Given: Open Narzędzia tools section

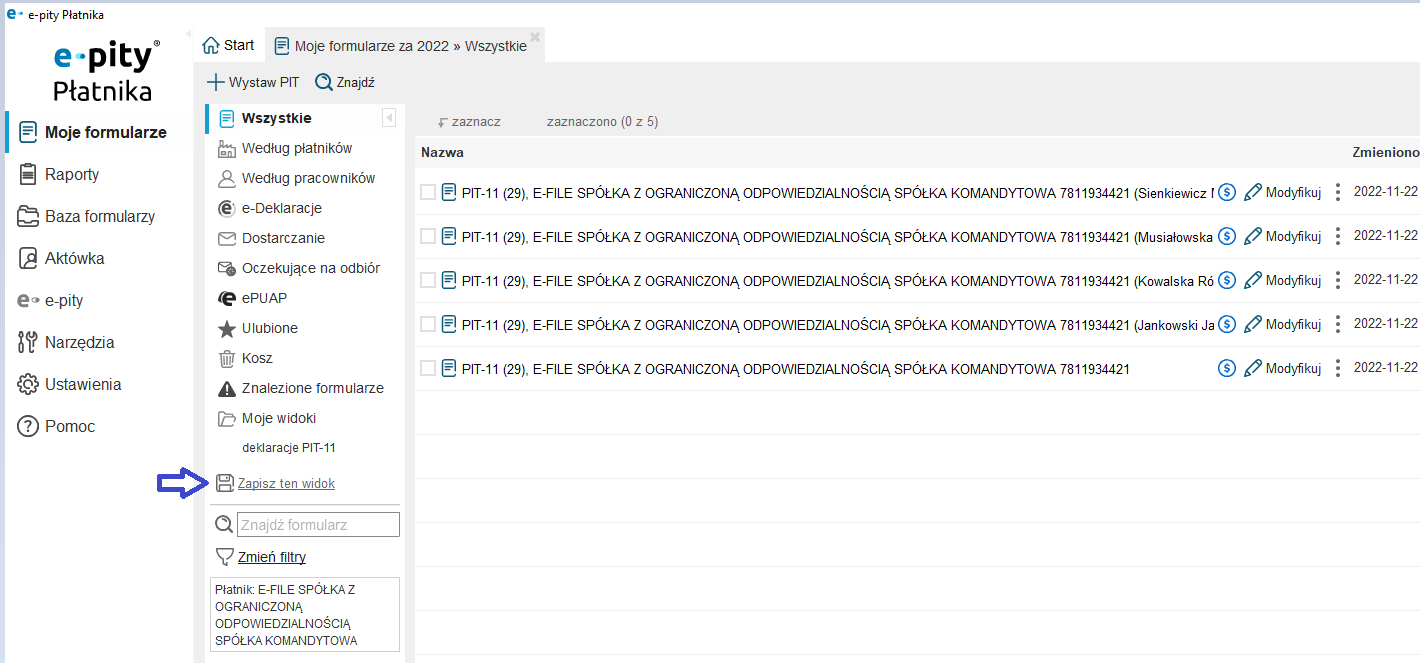Looking at the screenshot, I should pos(66,342).
